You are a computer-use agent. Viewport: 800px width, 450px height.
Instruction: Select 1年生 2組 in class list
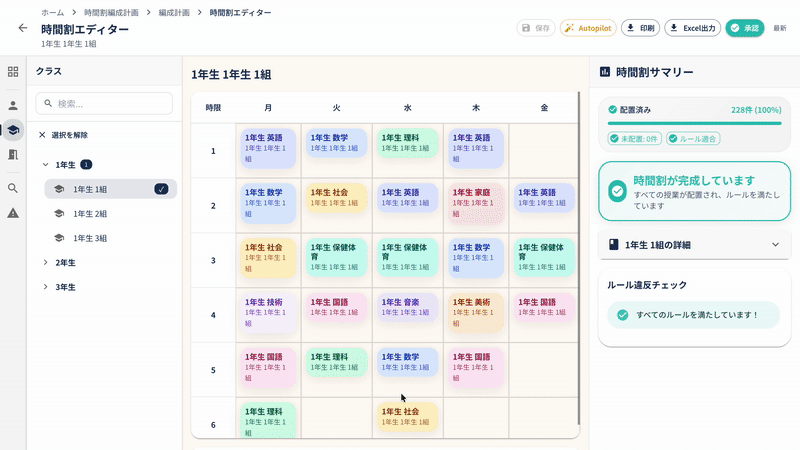point(90,214)
